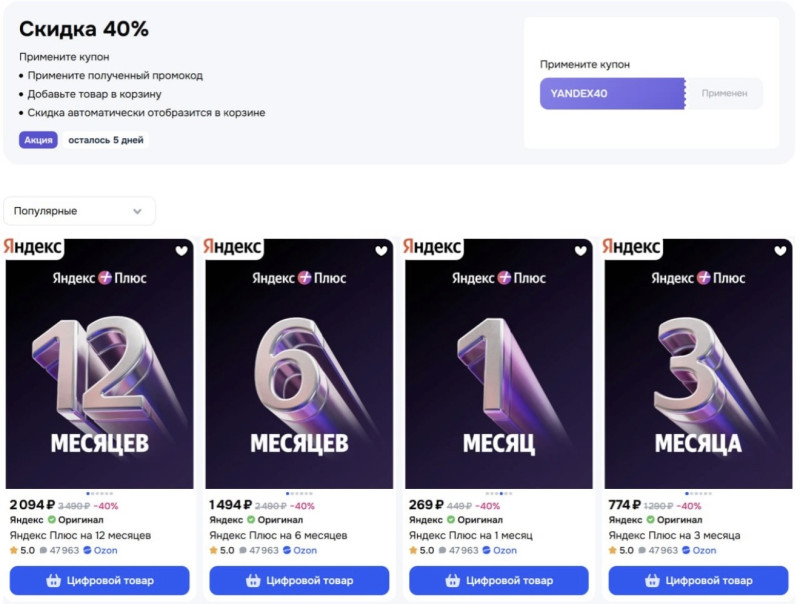Open Яндекс Плюс на 6 месяцев title link

[279, 535]
